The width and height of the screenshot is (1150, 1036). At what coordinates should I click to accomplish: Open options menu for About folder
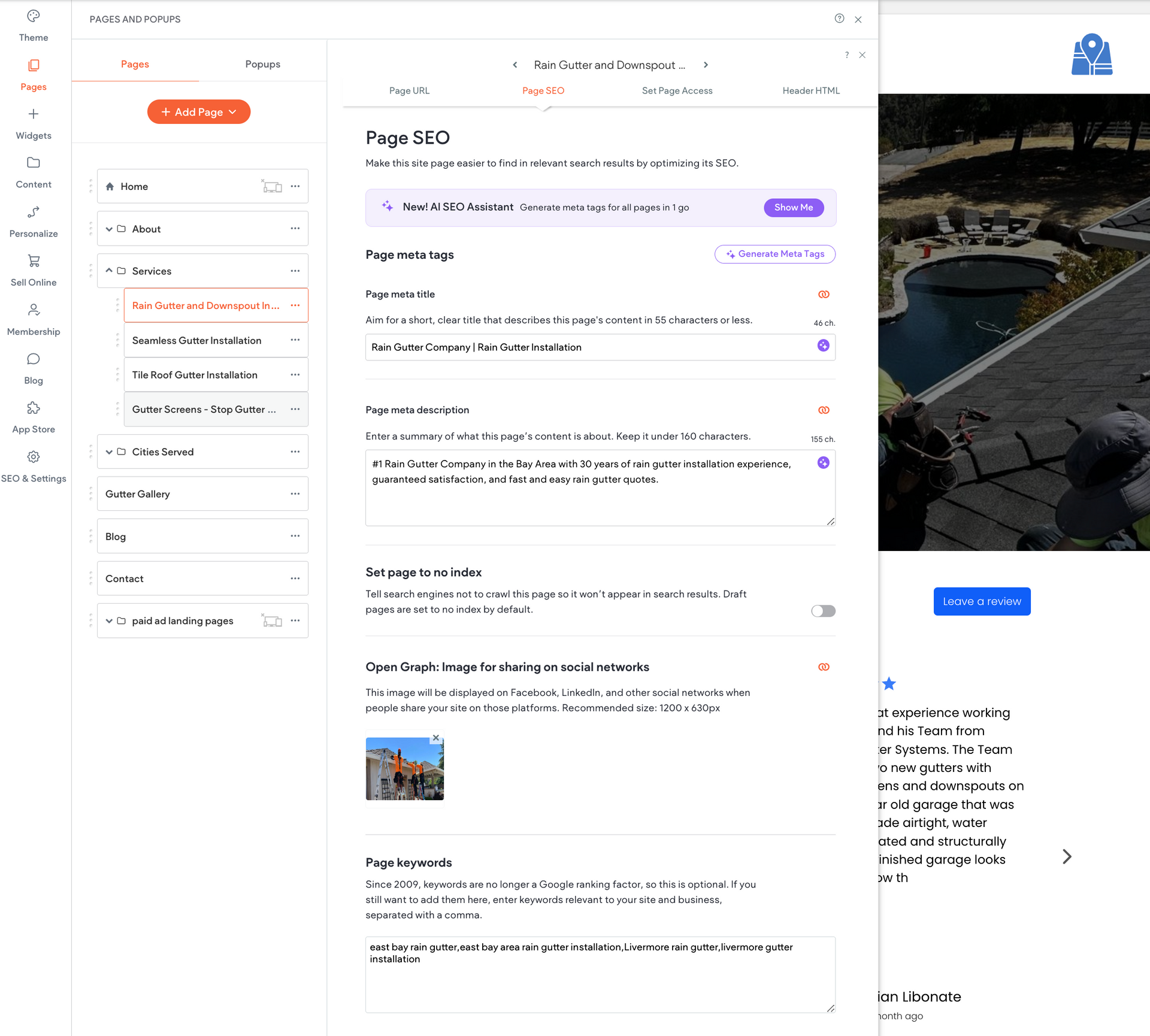tap(295, 229)
